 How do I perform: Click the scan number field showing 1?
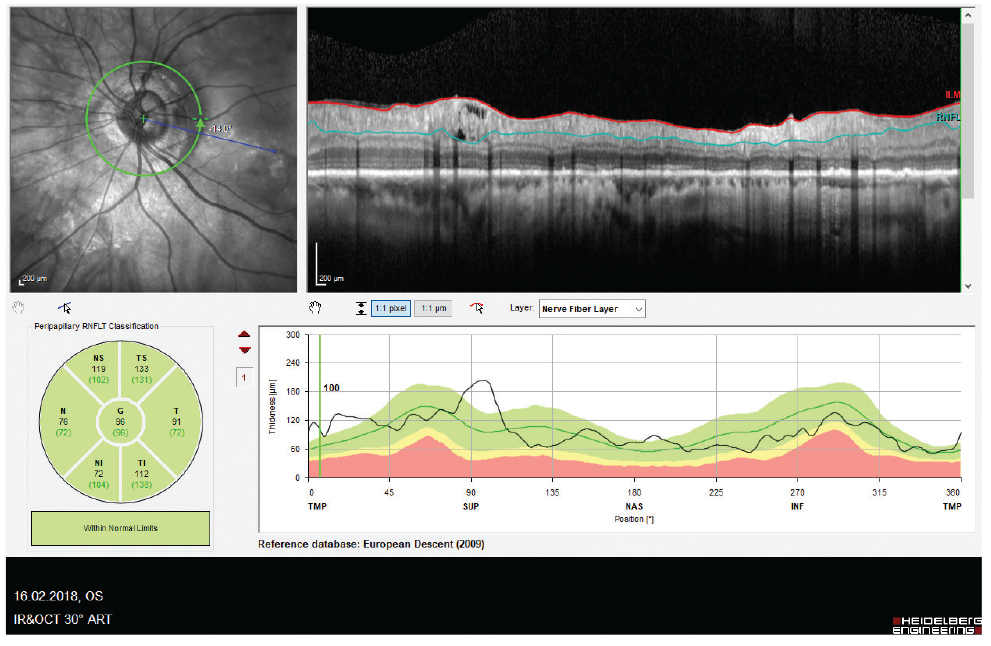tap(244, 377)
